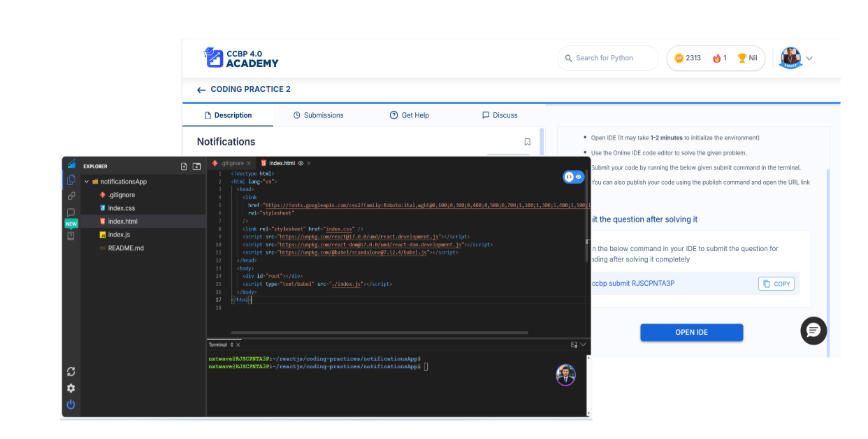The height and width of the screenshot is (439, 868).
Task: Open the help document icon below NEW badge
Action: 71,236
